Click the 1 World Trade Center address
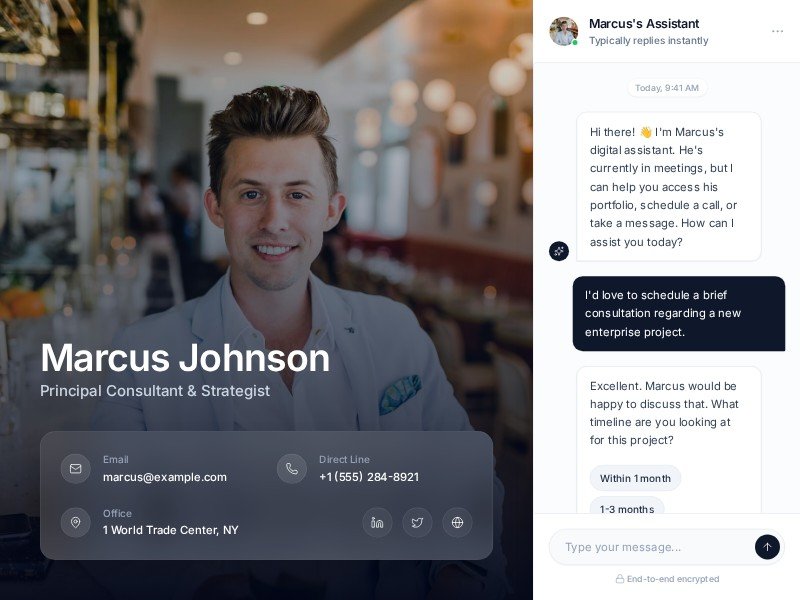Viewport: 800px width, 600px height. (170, 530)
